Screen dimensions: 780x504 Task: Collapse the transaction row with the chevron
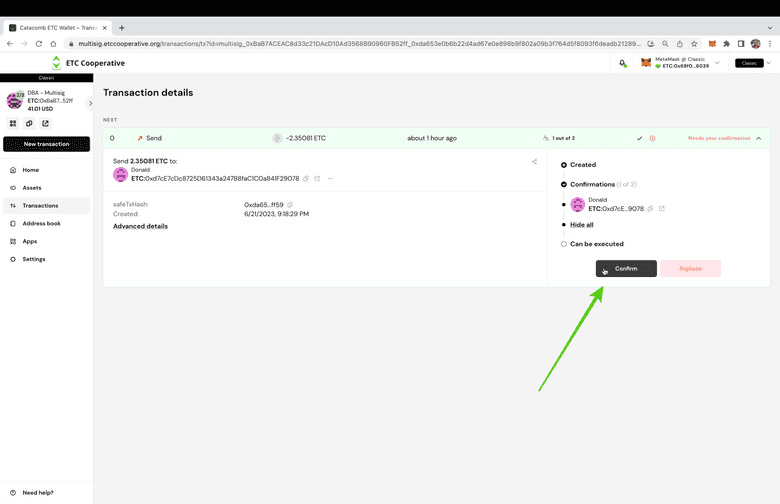tap(759, 138)
